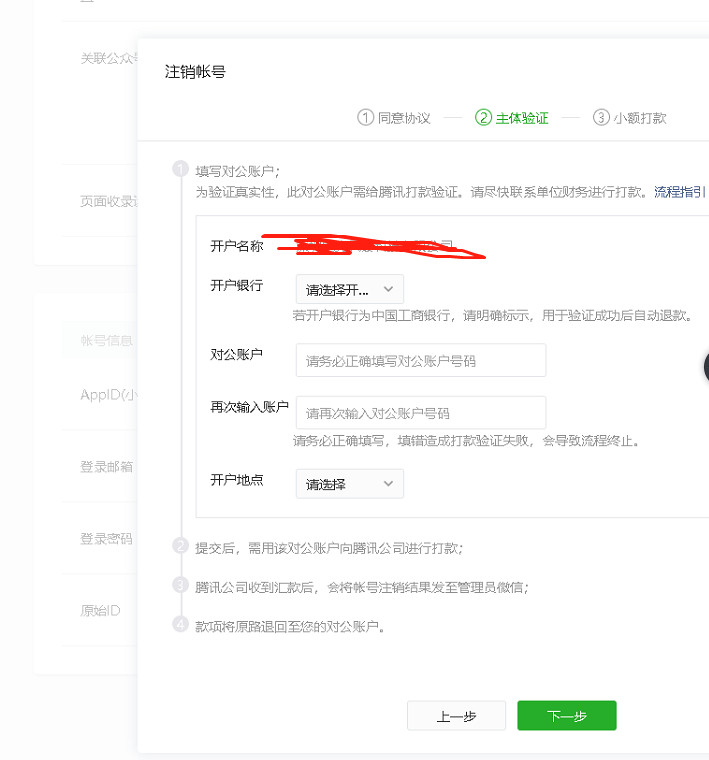This screenshot has height=760, width=709.
Task: Select the 款项将原路退回 instruction text
Action: point(290,627)
